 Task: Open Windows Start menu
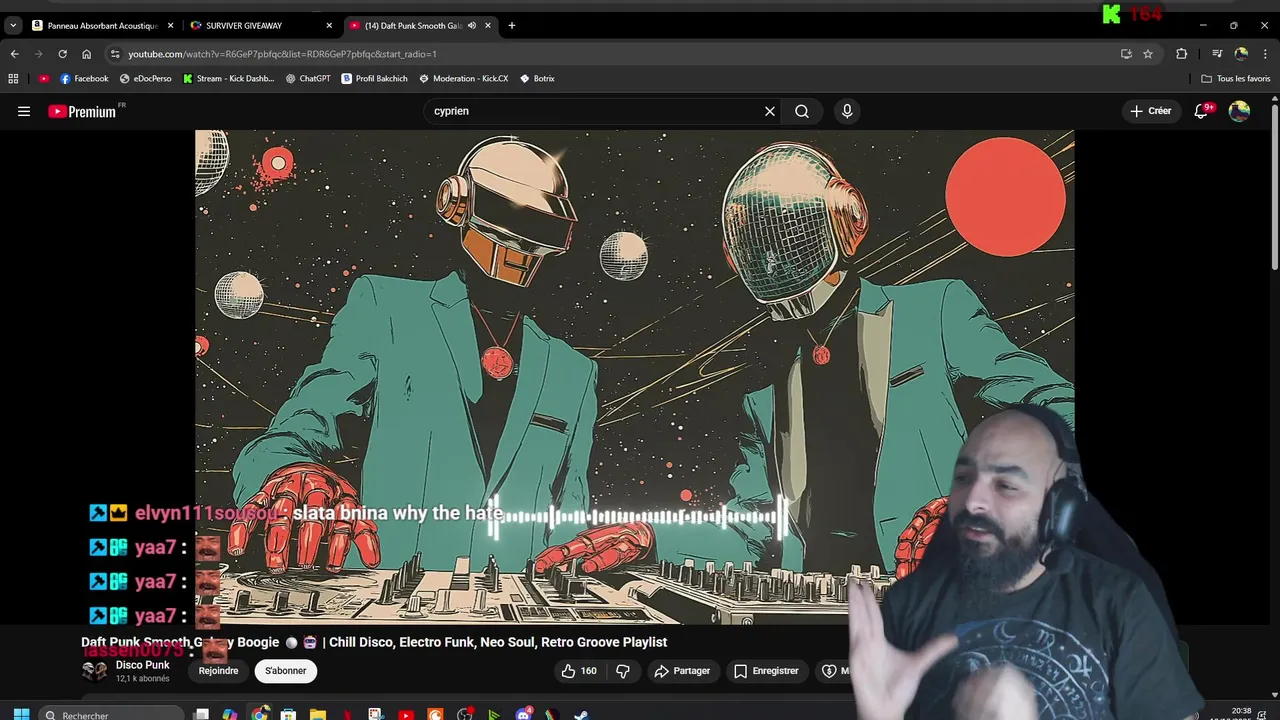[x=21, y=714]
